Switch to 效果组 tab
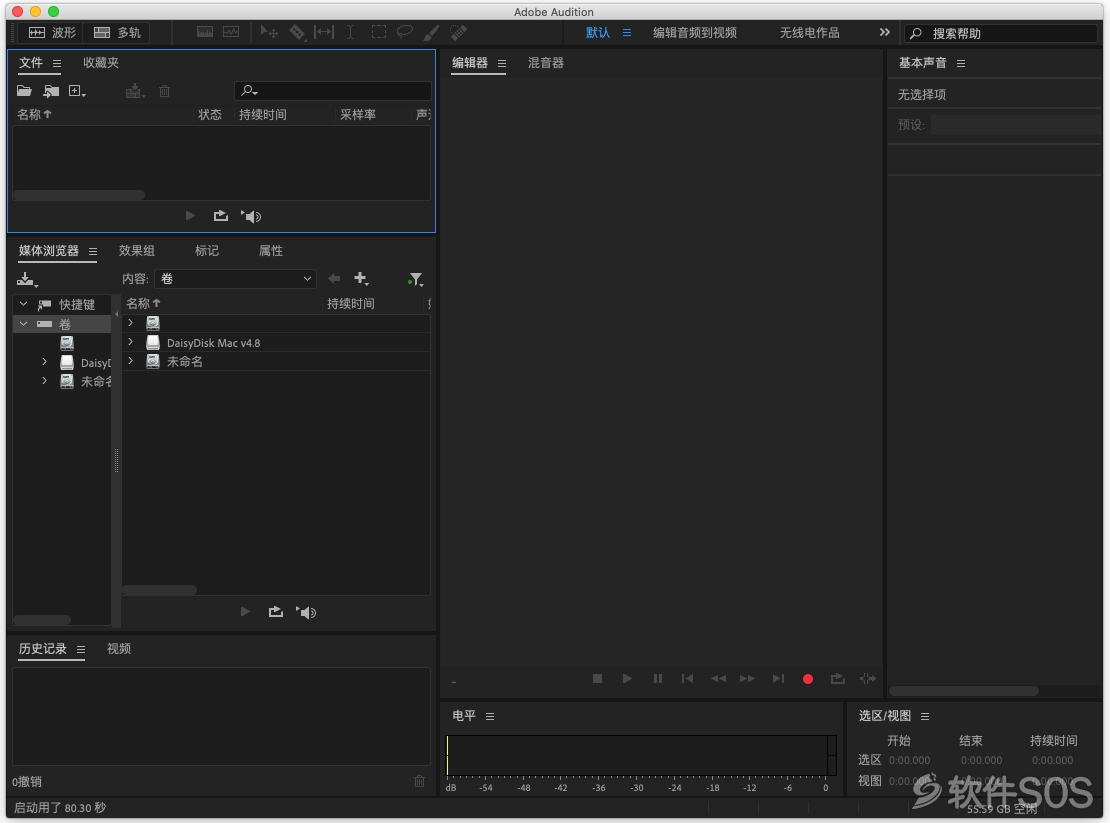 [137, 251]
